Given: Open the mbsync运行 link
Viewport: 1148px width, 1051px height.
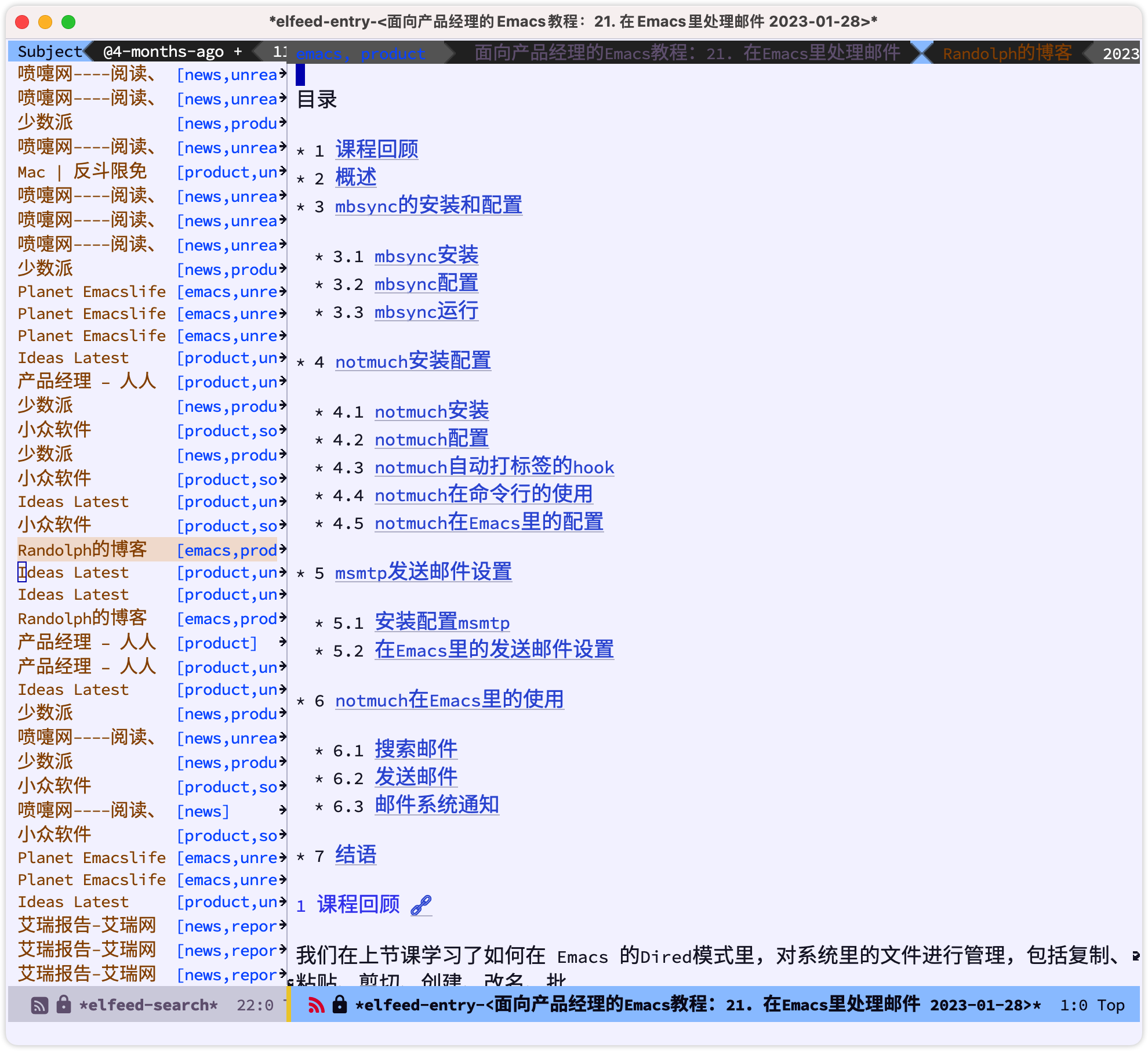Looking at the screenshot, I should [426, 311].
